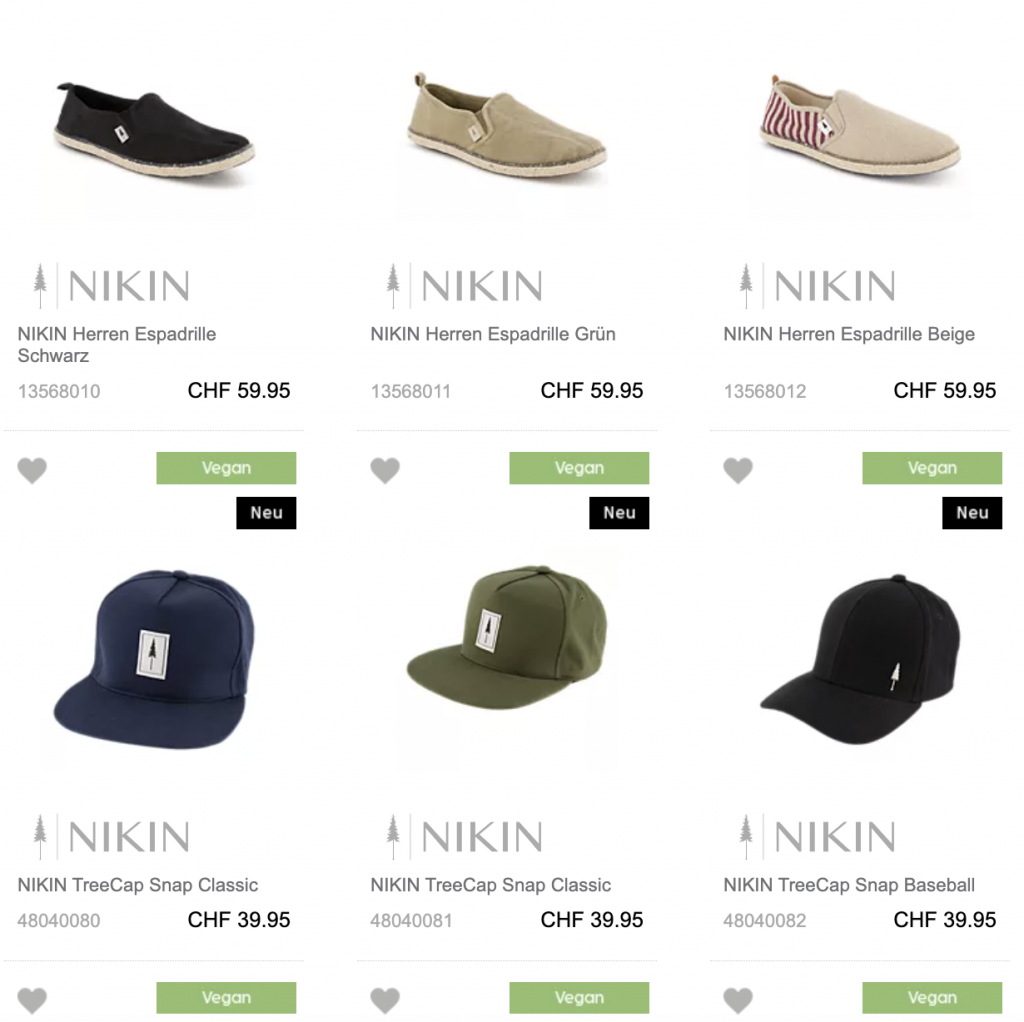View black espadrille shoe image
Image resolution: width=1024 pixels, height=1022 pixels.
152,130
